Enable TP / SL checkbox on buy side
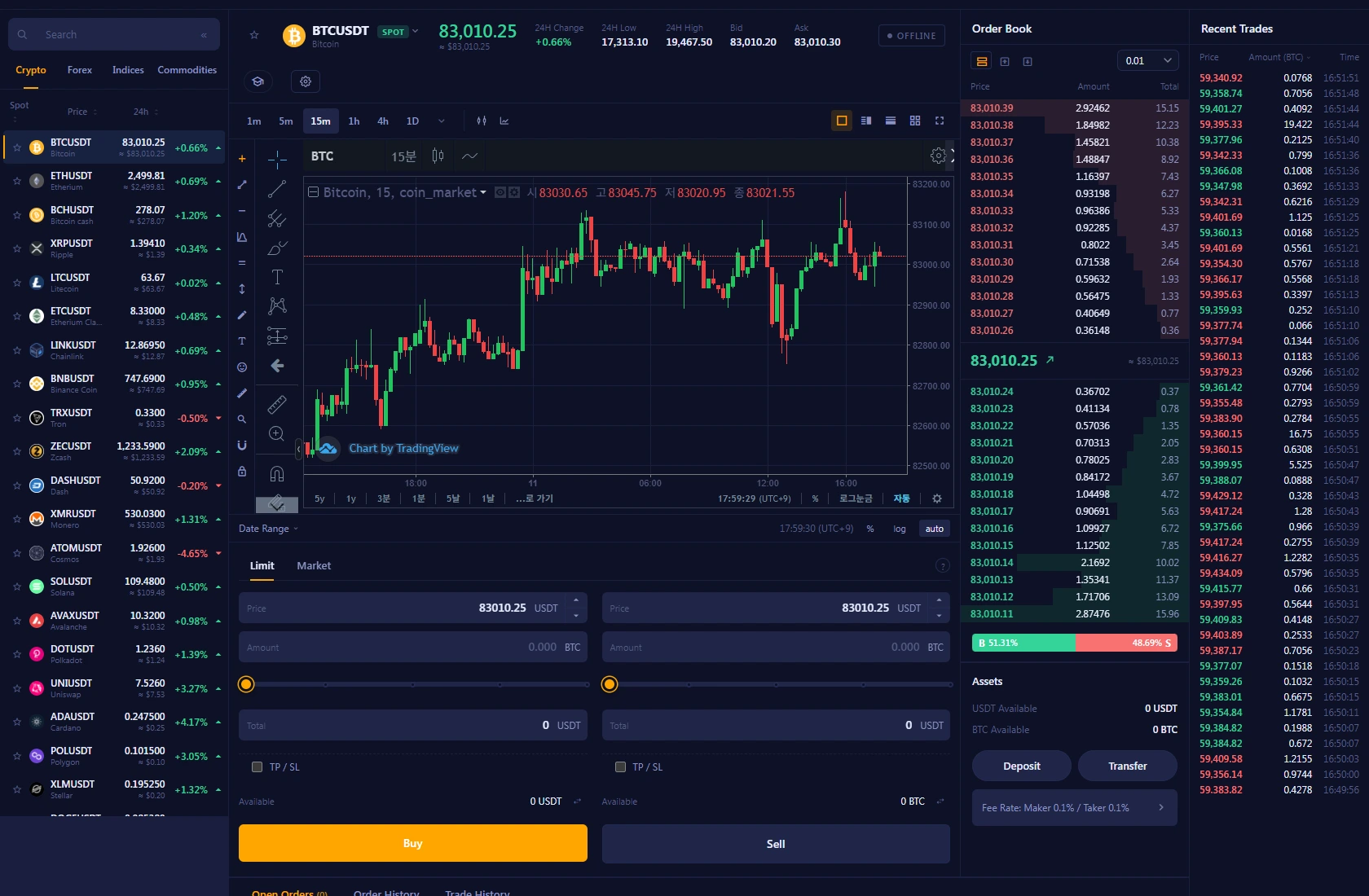Image resolution: width=1369 pixels, height=896 pixels. coord(258,766)
